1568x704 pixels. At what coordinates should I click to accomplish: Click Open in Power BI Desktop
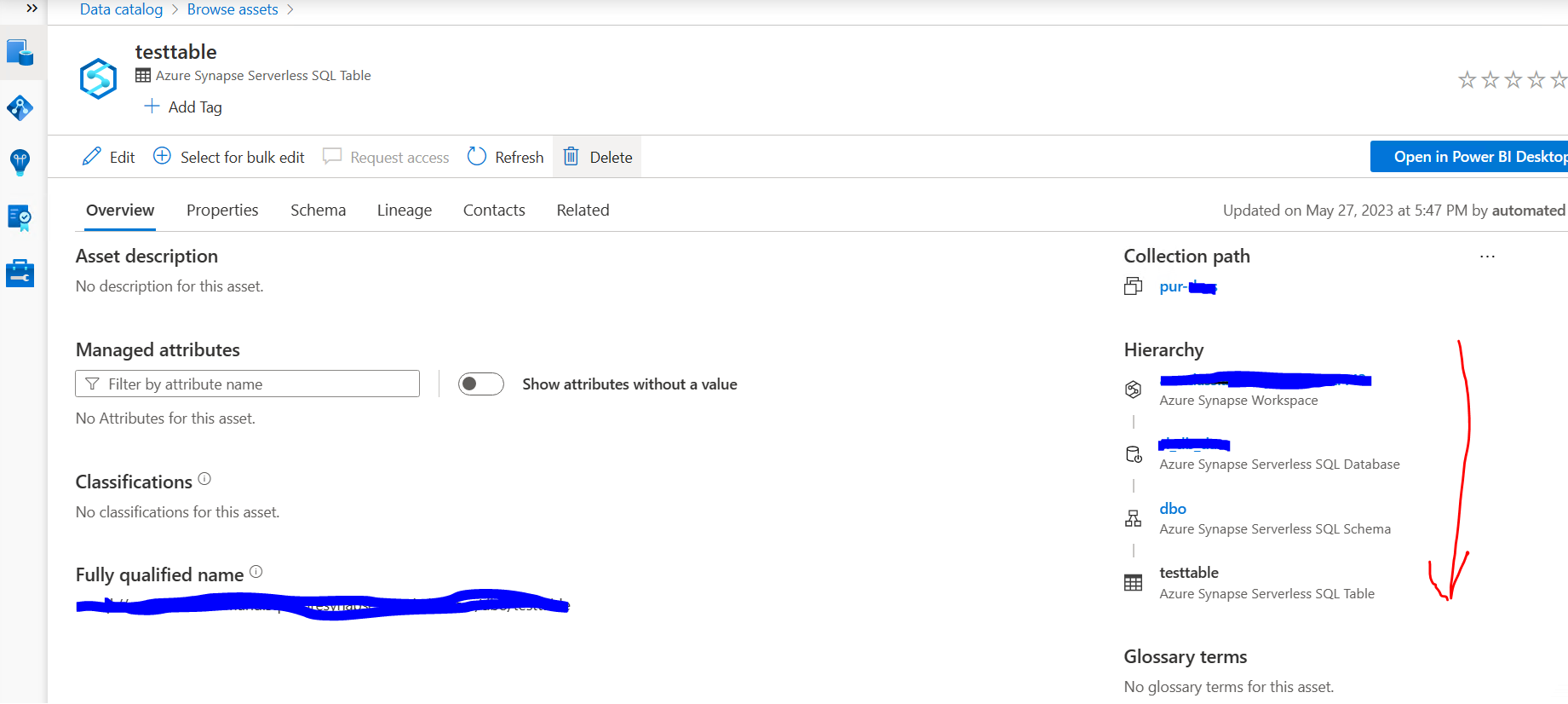(x=1469, y=157)
